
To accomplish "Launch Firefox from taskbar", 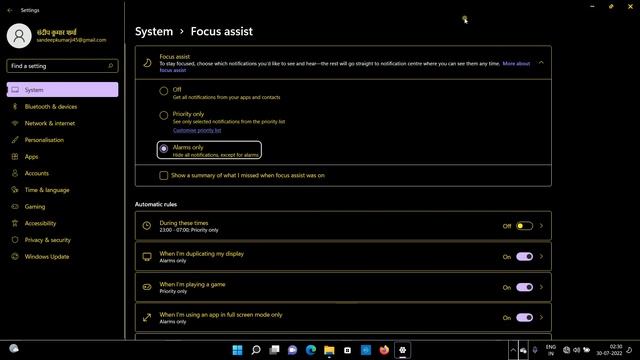I will 384,350.
